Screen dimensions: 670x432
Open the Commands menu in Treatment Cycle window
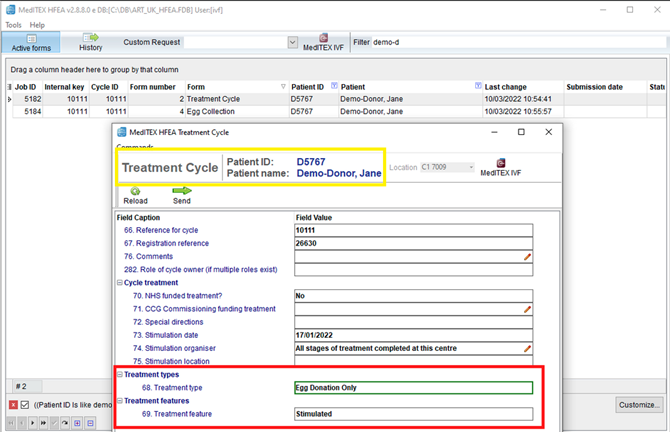coord(135,147)
